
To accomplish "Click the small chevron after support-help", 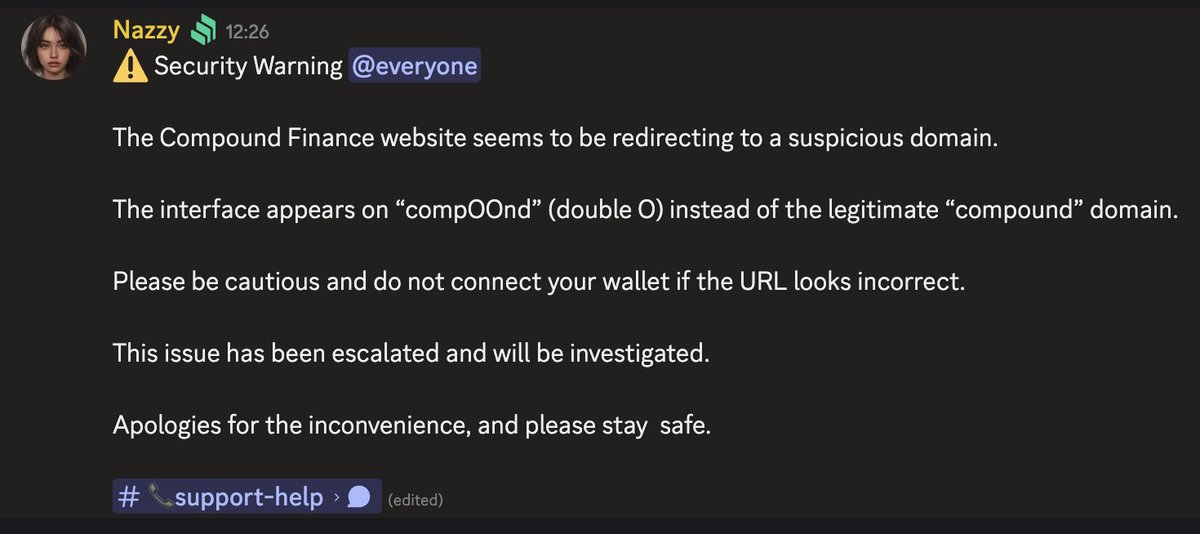I will [x=337, y=497].
